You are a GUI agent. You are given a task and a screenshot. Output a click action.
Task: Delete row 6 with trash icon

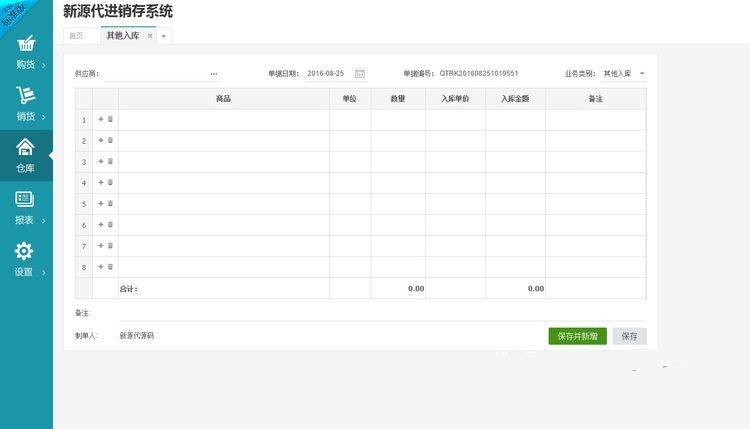point(110,224)
